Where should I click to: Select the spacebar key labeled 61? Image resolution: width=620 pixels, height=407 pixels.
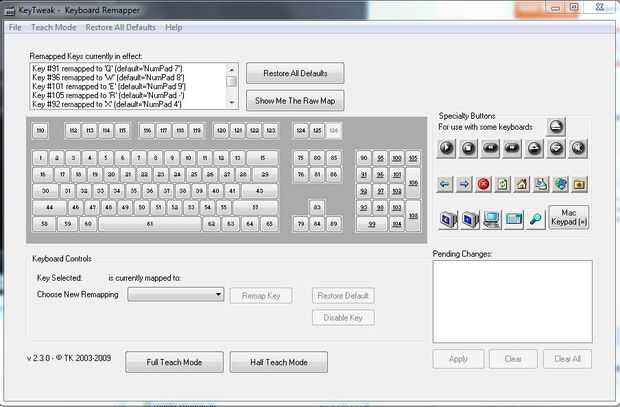tap(149, 224)
